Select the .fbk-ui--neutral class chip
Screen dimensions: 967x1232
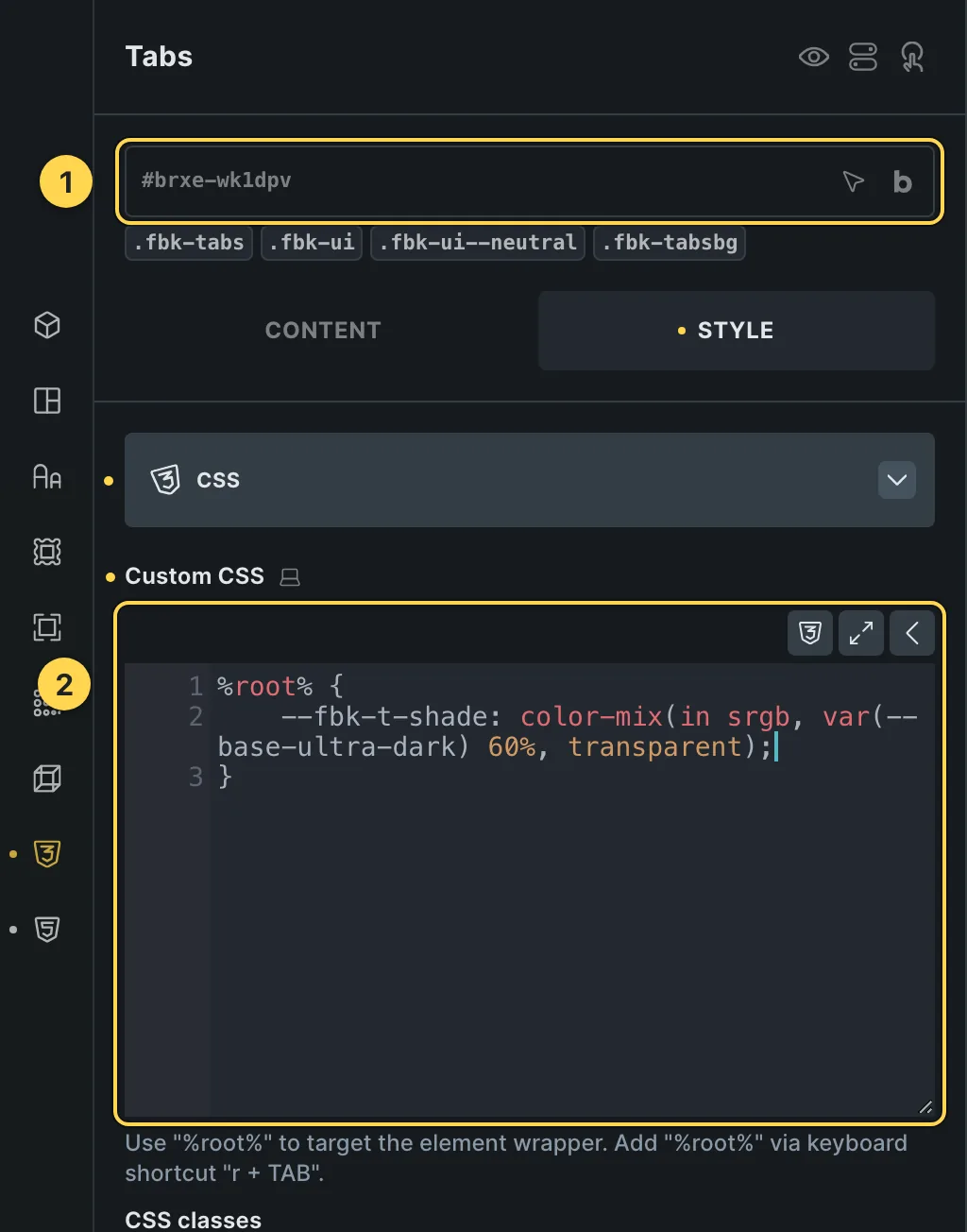(x=478, y=243)
